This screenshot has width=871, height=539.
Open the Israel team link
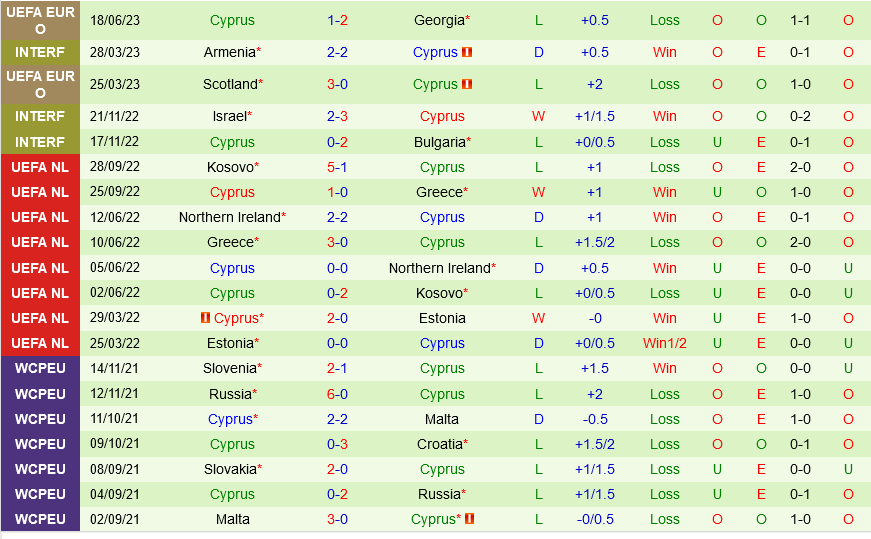click(x=229, y=116)
